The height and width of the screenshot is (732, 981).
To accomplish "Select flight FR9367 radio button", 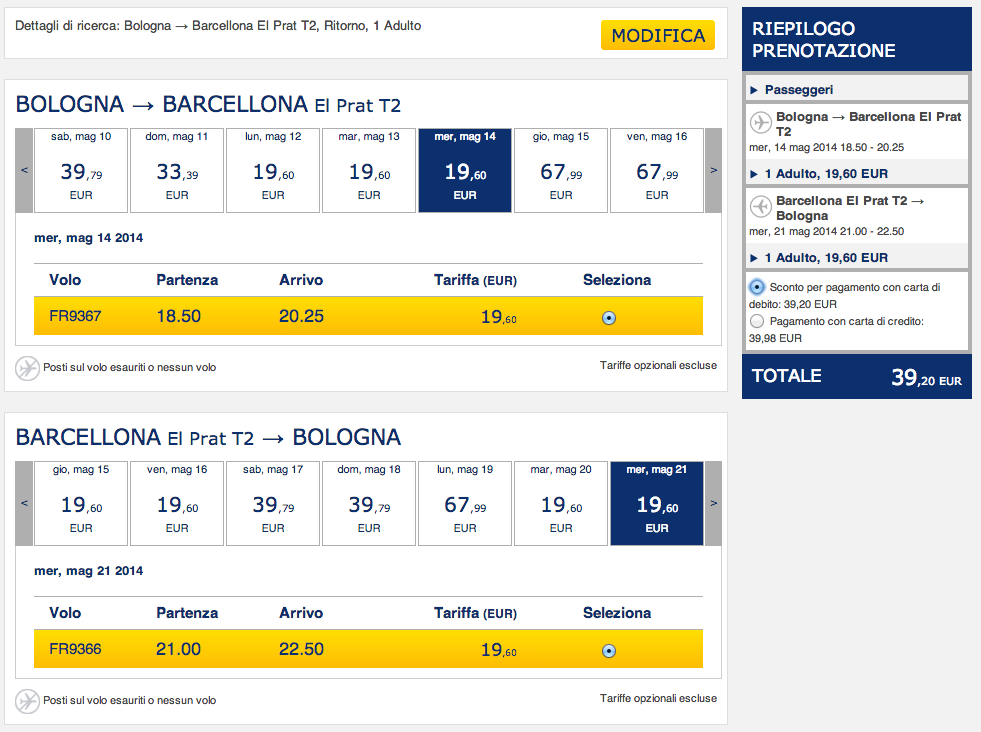I will pos(609,318).
